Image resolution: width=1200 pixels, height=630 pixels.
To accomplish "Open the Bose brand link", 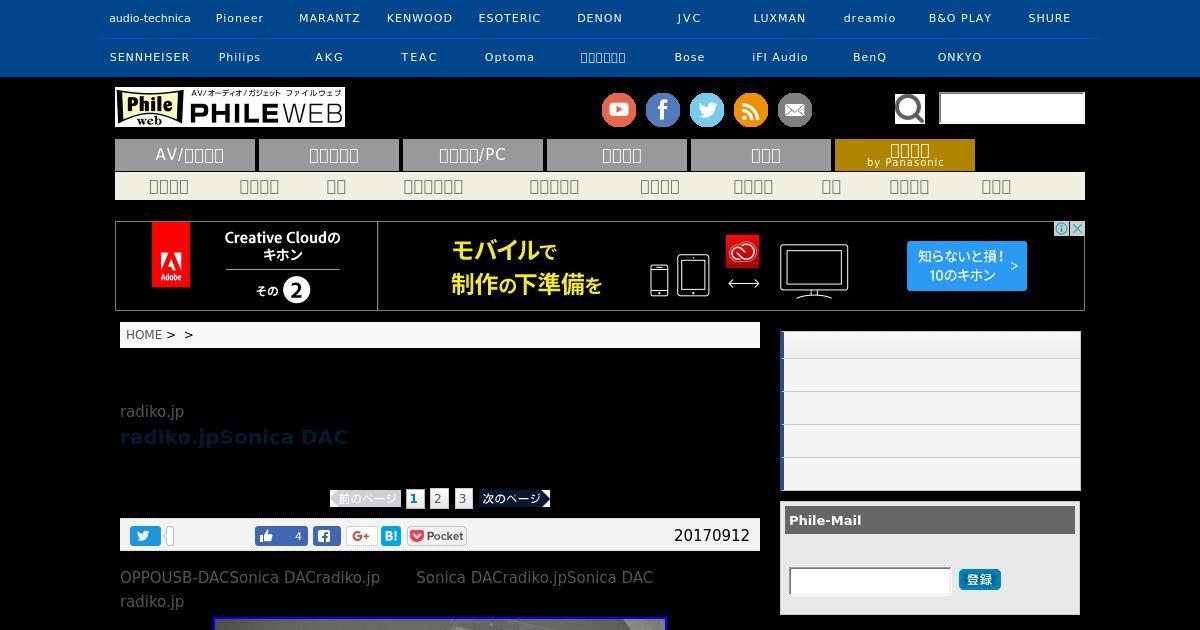I will [689, 57].
